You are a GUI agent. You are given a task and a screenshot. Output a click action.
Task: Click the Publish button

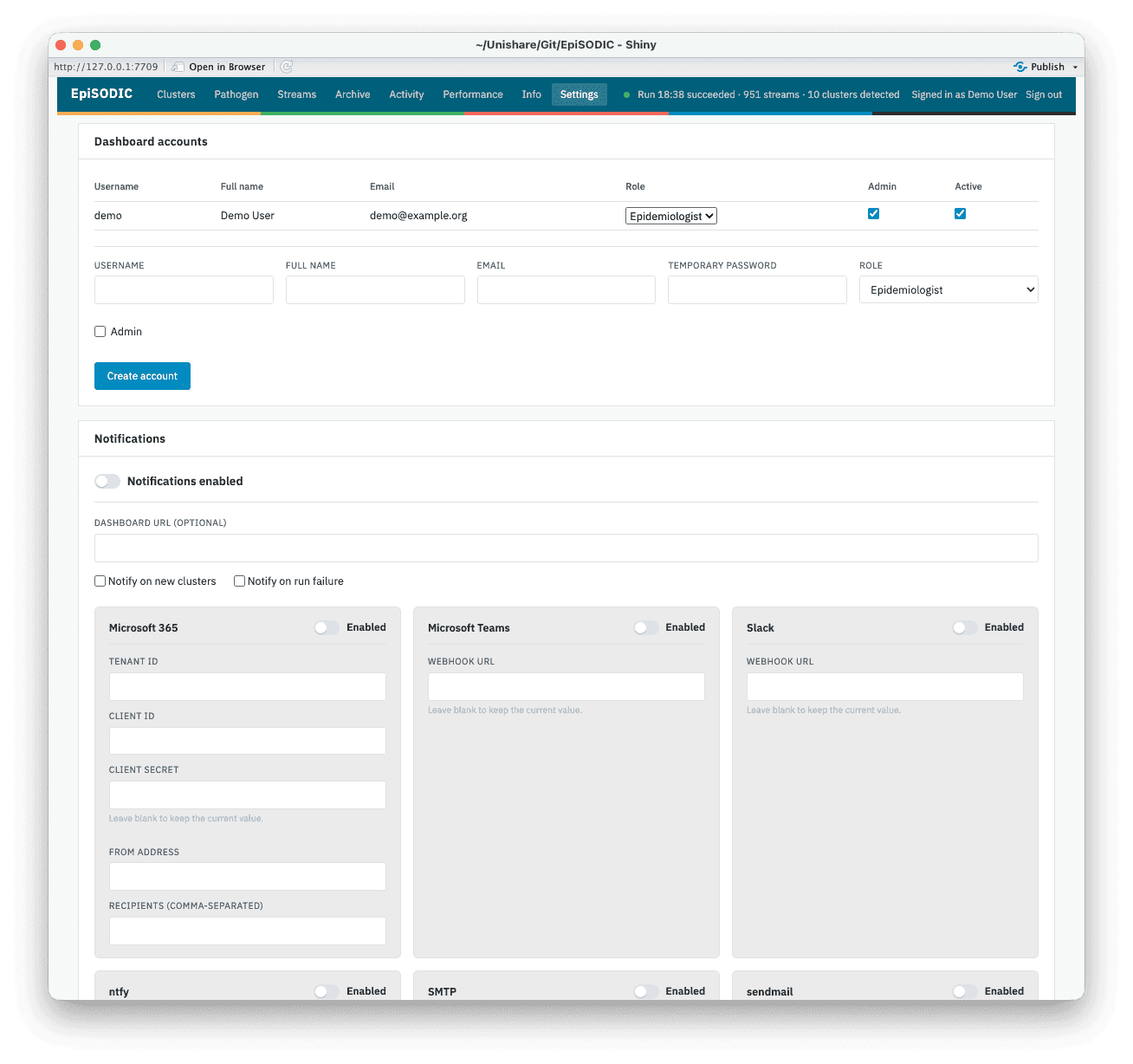1039,67
